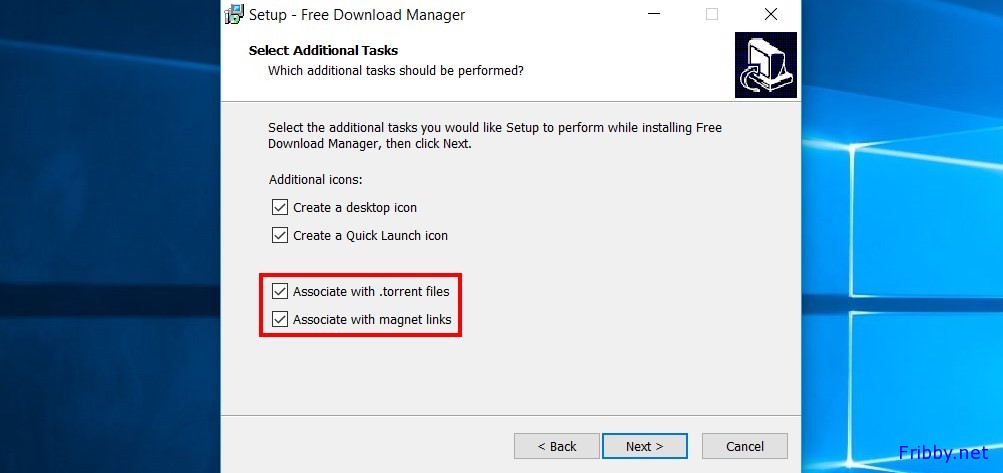
Task: Click the Additional icons label
Action: point(315,180)
